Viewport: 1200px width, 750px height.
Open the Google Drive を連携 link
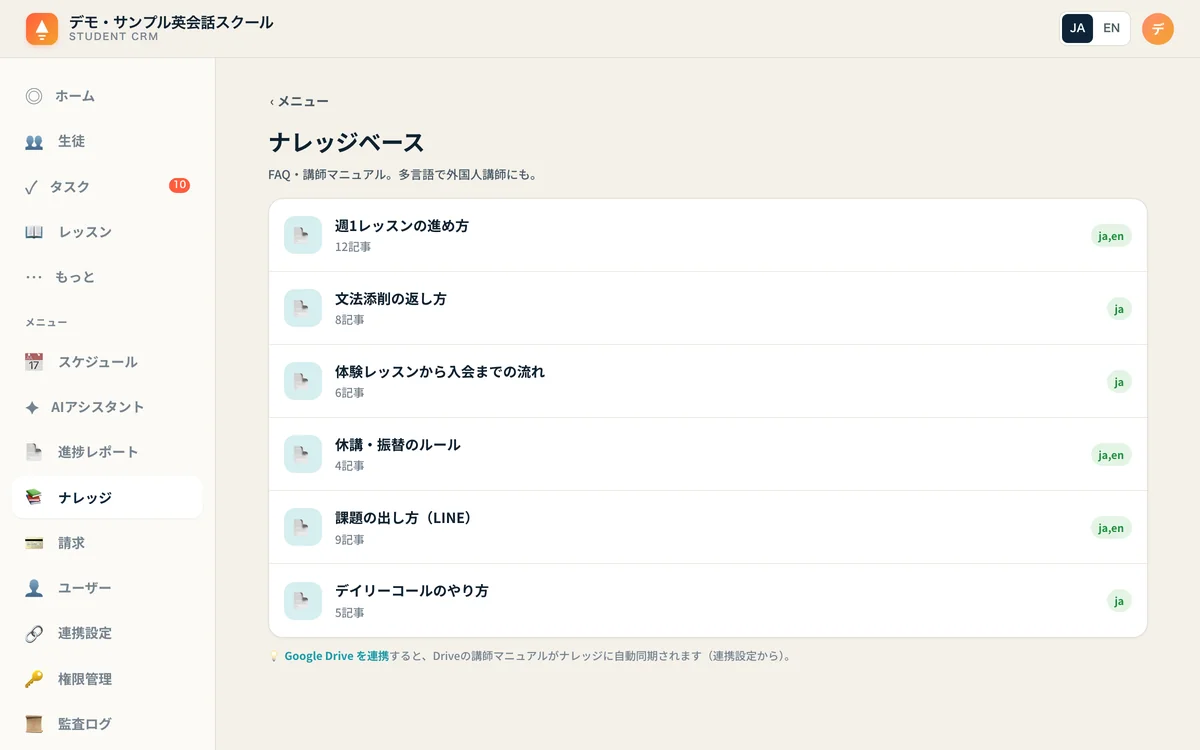pyautogui.click(x=336, y=657)
